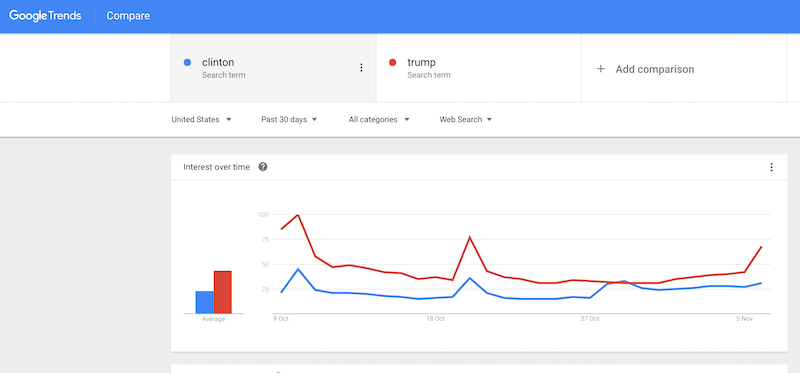Open the Interest over time options menu
The height and width of the screenshot is (373, 800).
tap(771, 167)
